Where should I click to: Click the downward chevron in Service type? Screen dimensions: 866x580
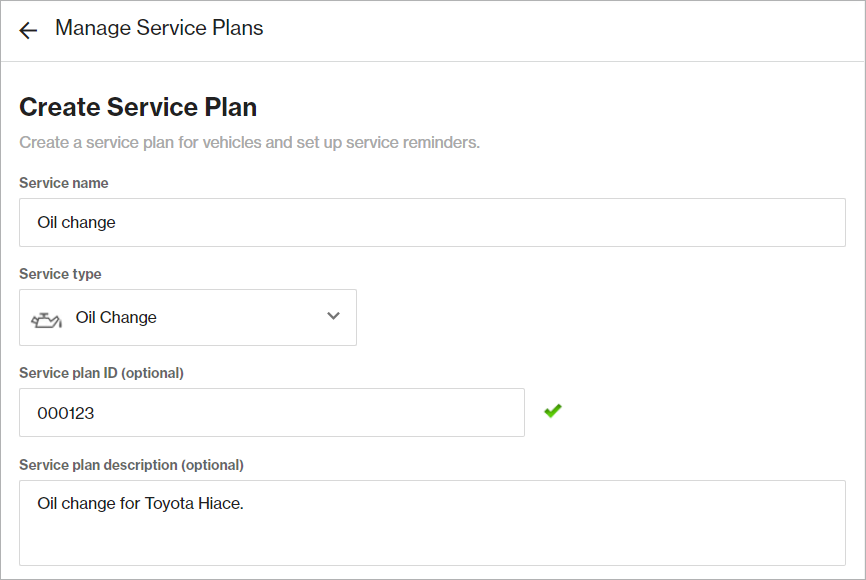click(333, 317)
